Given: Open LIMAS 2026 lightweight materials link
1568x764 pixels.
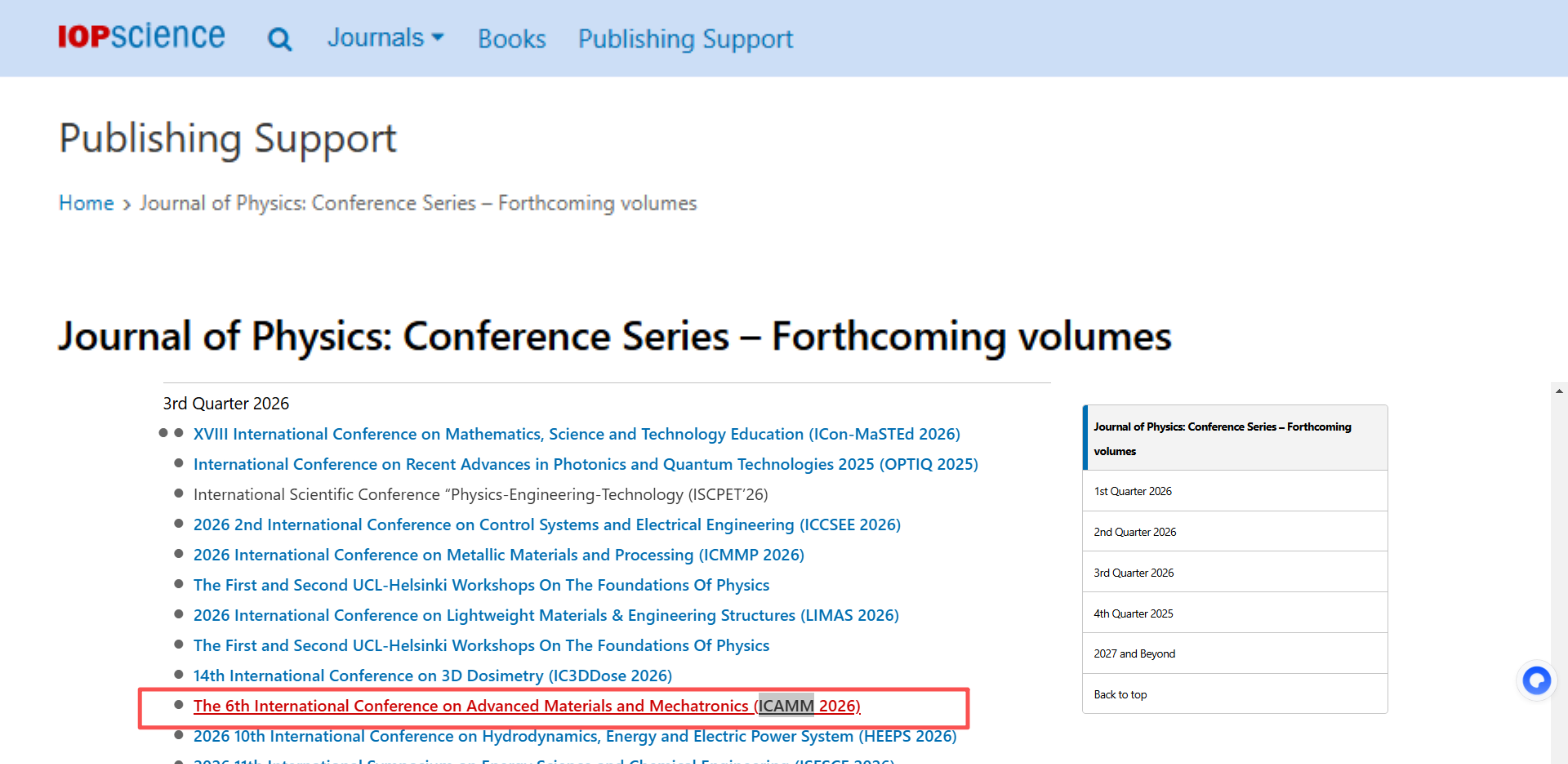Looking at the screenshot, I should point(546,615).
